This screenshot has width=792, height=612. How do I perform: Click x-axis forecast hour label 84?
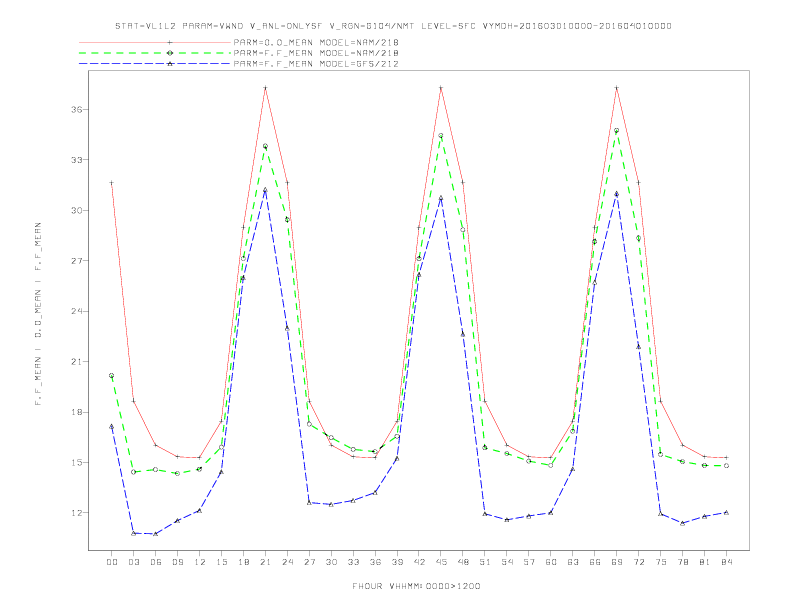point(727,562)
